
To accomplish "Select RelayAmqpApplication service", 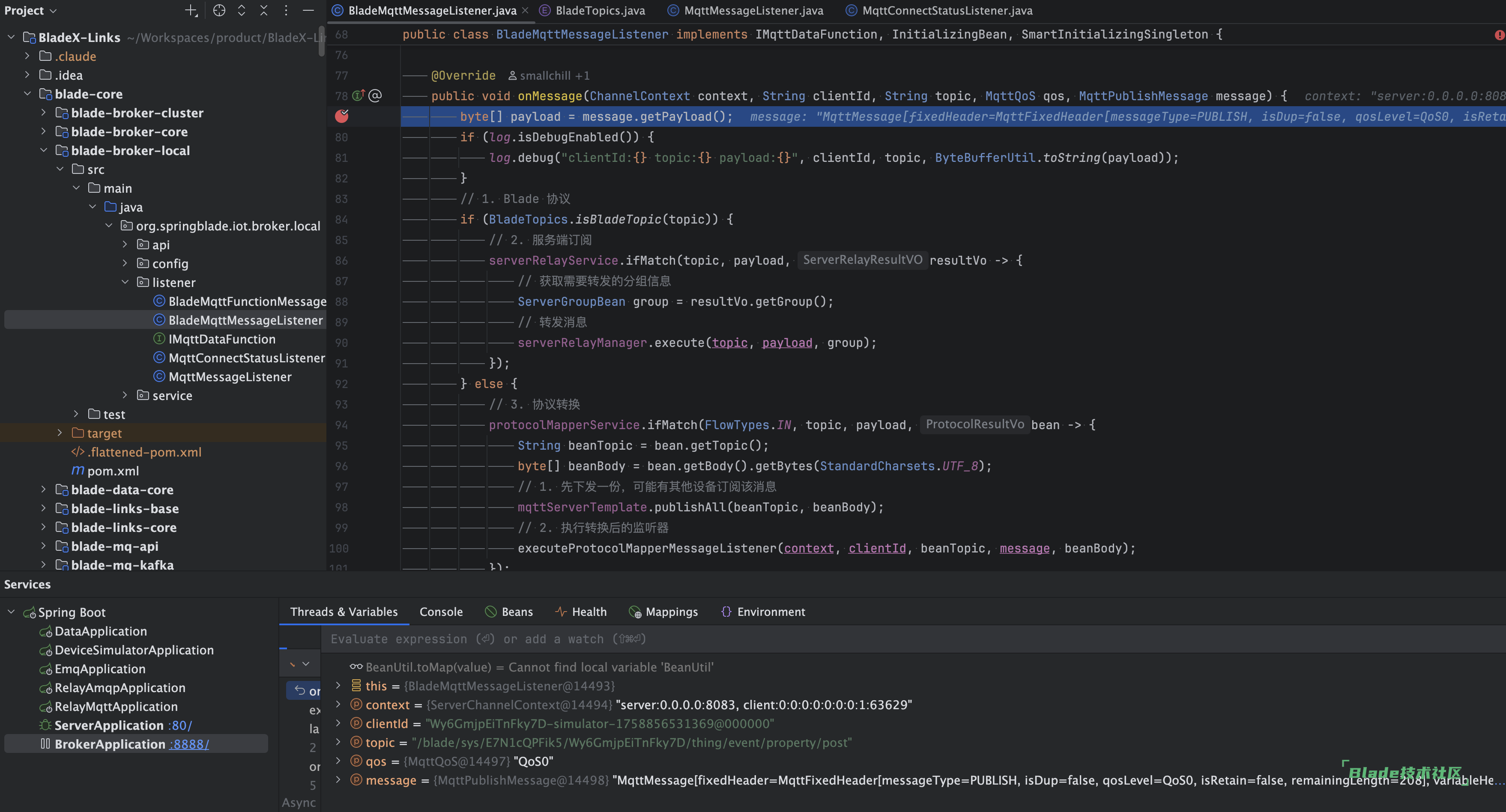I will tap(112, 687).
